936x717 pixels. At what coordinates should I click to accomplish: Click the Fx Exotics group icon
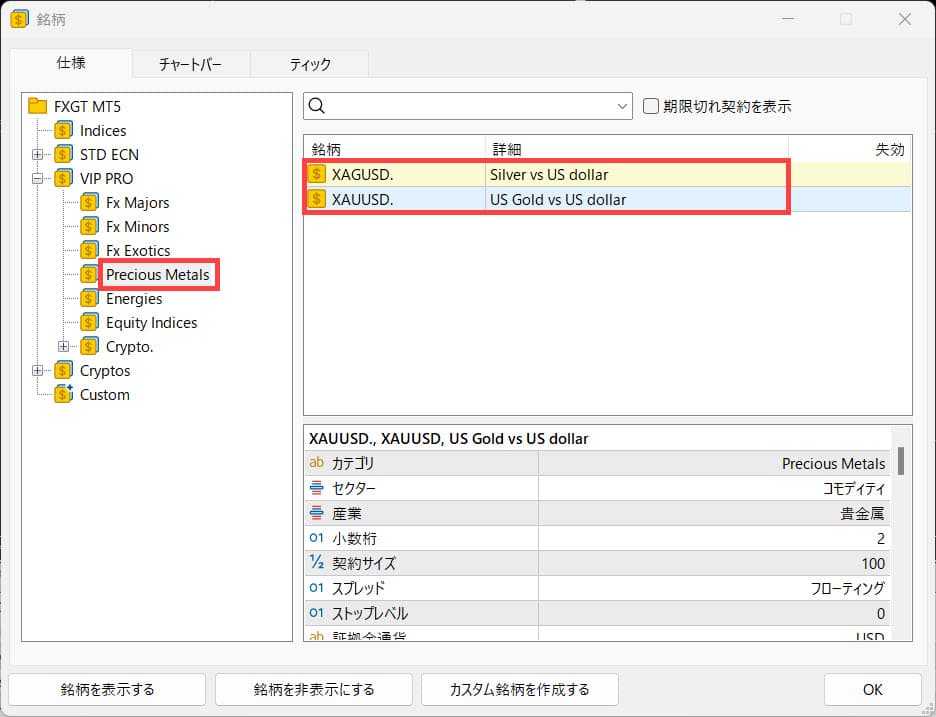(90, 251)
